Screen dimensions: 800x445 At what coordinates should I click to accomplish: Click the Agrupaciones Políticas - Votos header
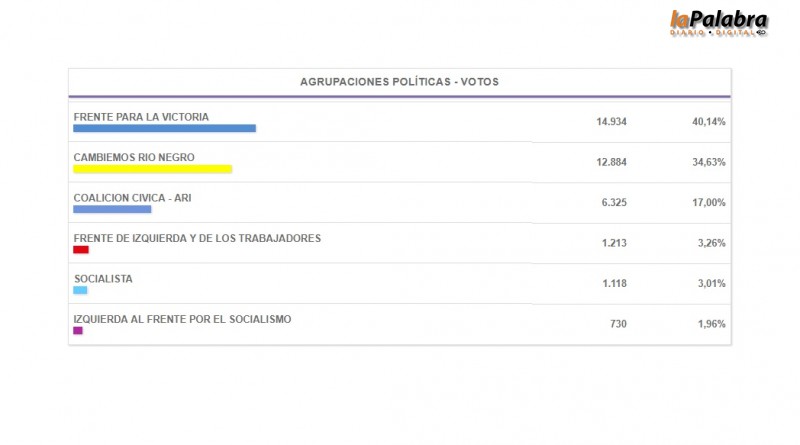click(399, 81)
